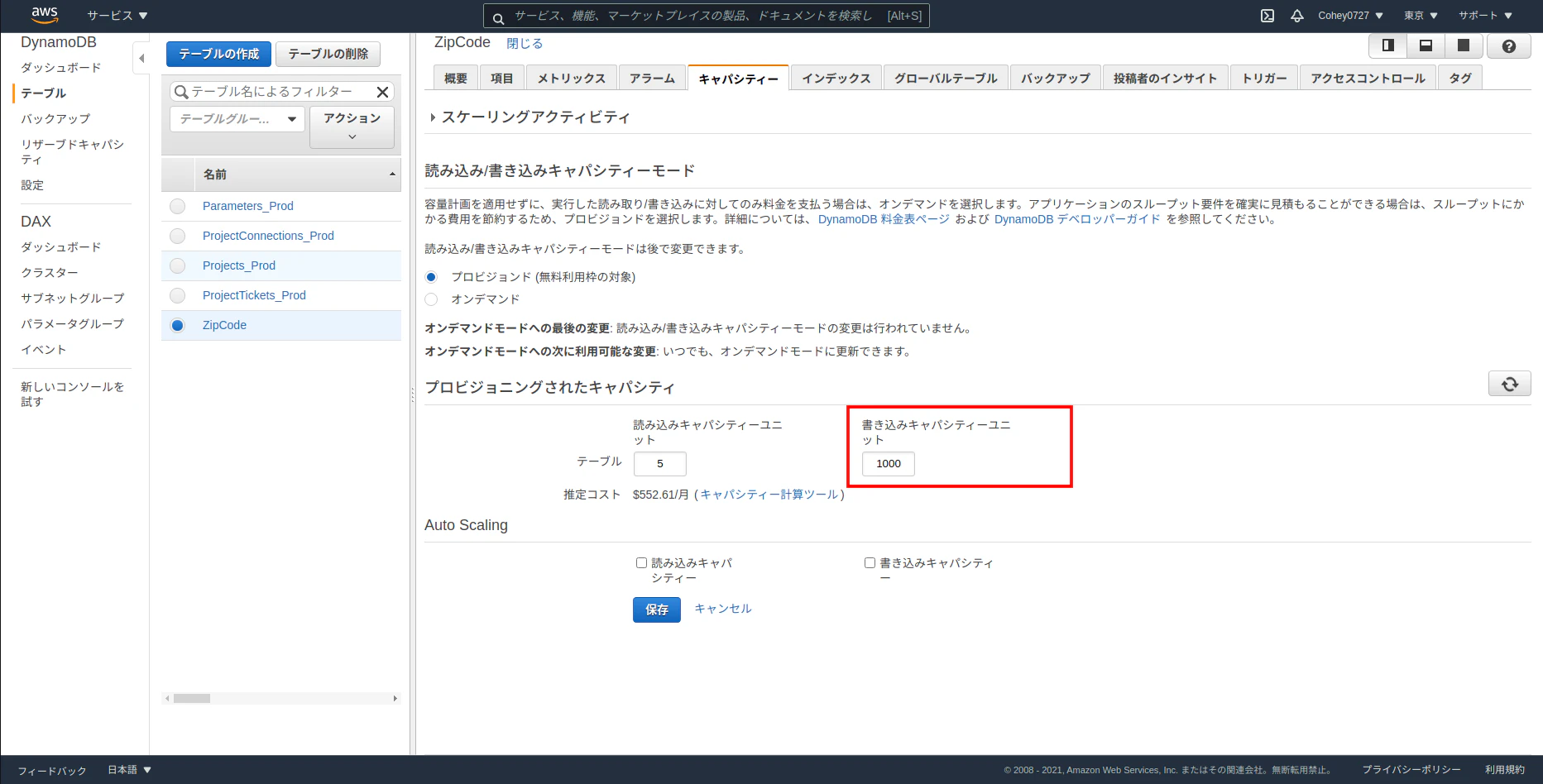Click the テーブルの削除 button
Screen dimensions: 1543x784
[x=328, y=55]
